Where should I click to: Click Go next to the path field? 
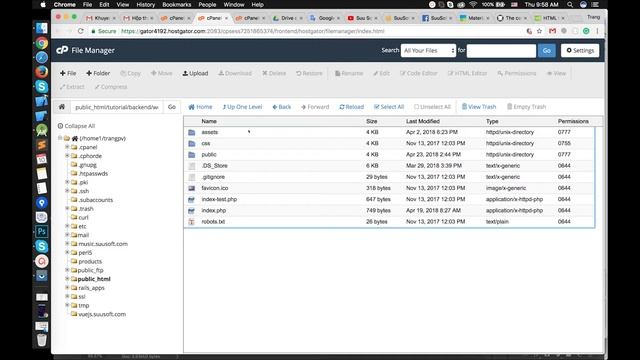(171, 107)
